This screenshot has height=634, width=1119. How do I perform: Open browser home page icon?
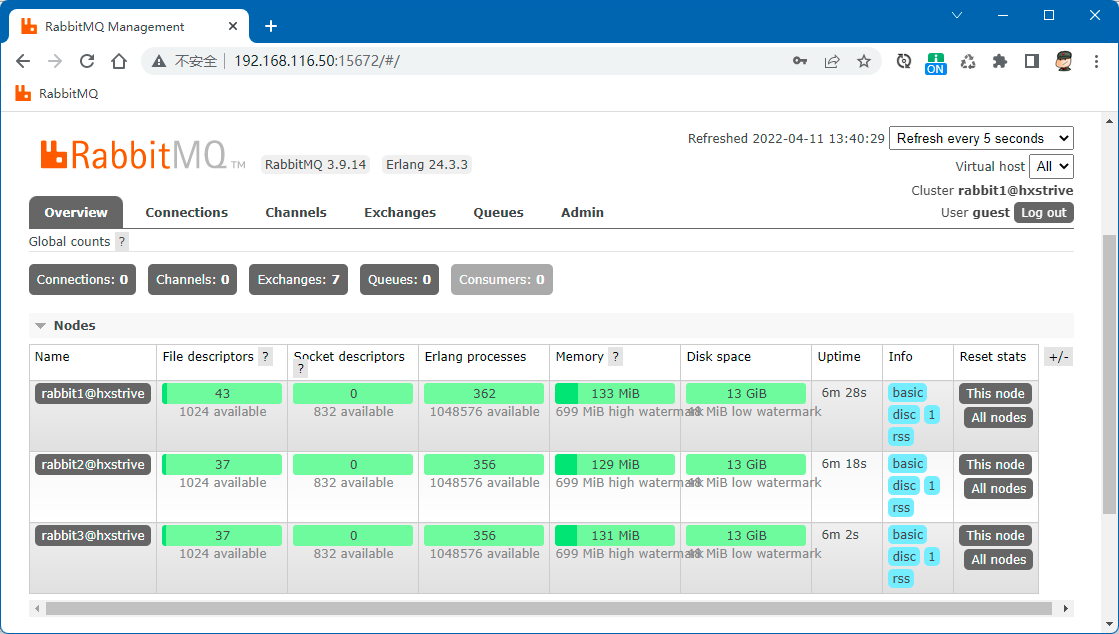tap(119, 61)
